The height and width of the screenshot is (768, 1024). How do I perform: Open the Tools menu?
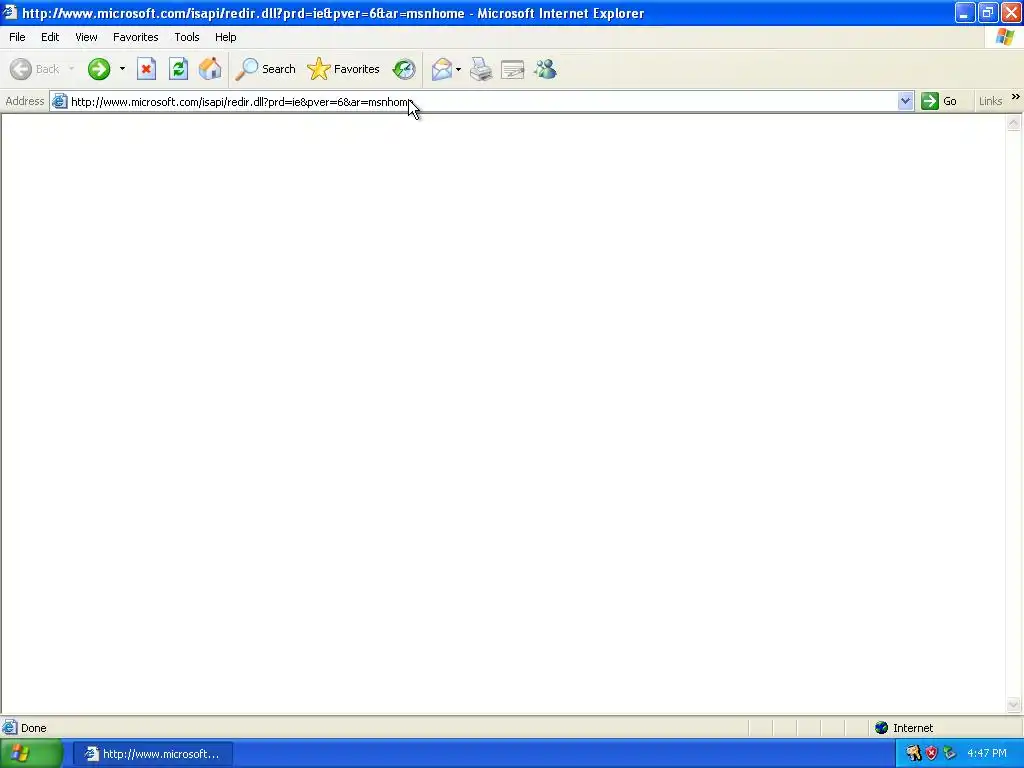click(187, 37)
